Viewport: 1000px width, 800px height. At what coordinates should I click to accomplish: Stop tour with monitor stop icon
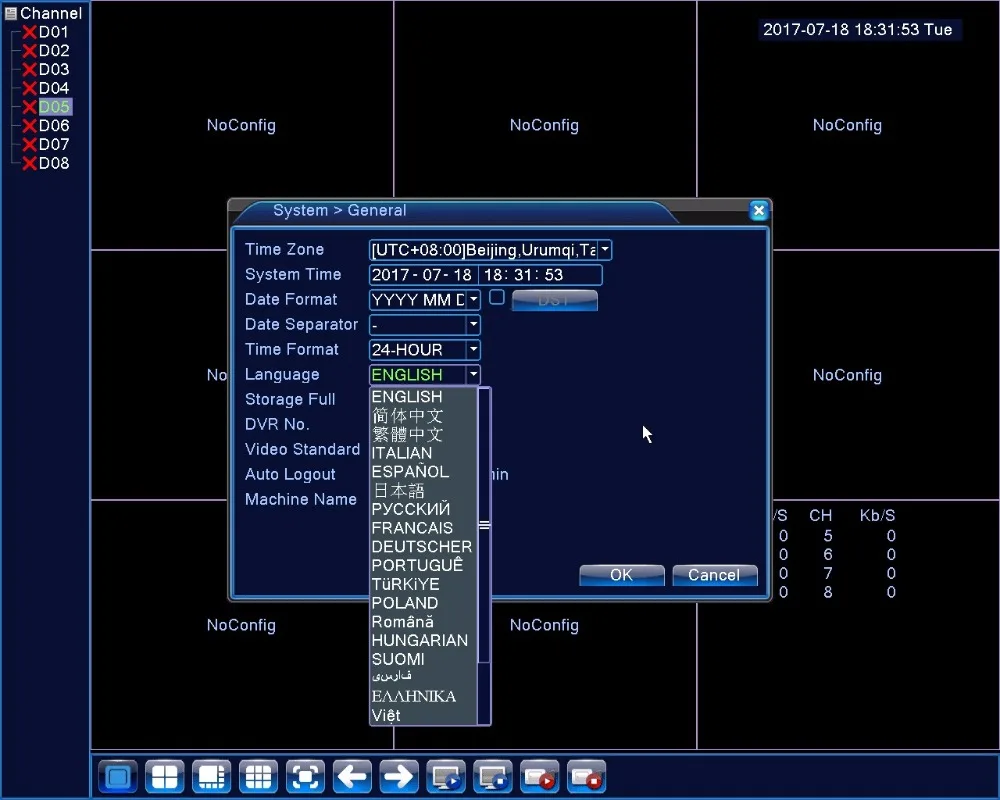click(493, 776)
